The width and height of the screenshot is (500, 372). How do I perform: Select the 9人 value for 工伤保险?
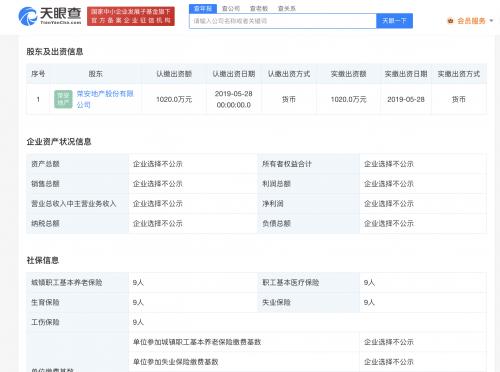click(x=138, y=322)
